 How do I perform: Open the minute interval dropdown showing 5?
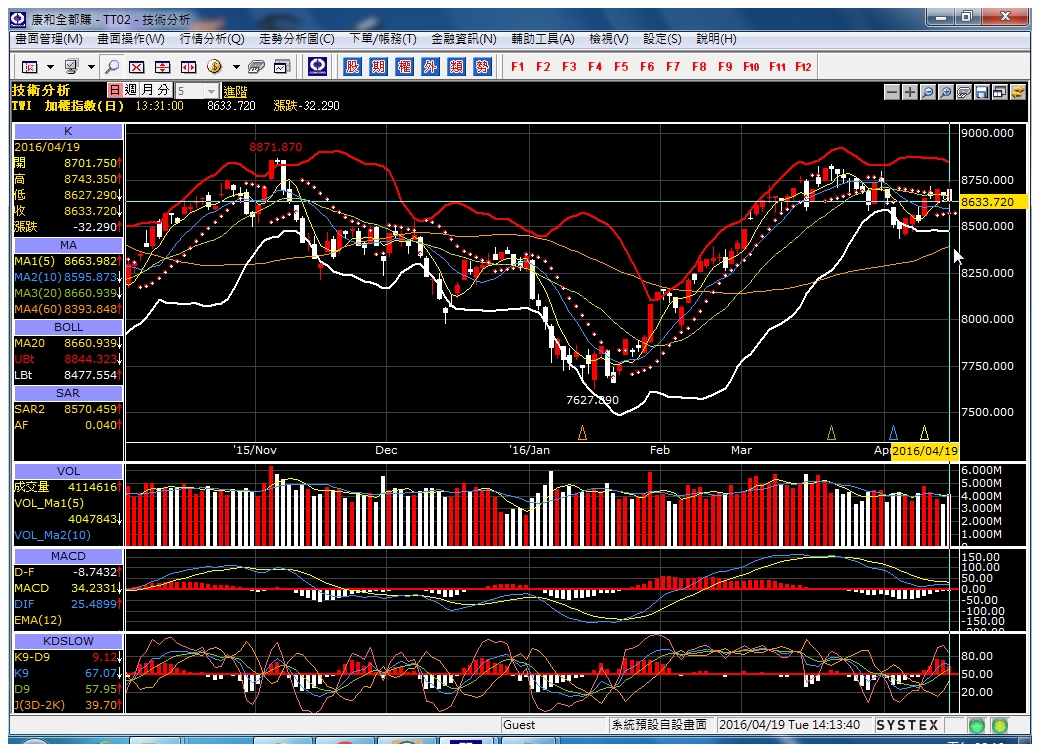point(212,91)
